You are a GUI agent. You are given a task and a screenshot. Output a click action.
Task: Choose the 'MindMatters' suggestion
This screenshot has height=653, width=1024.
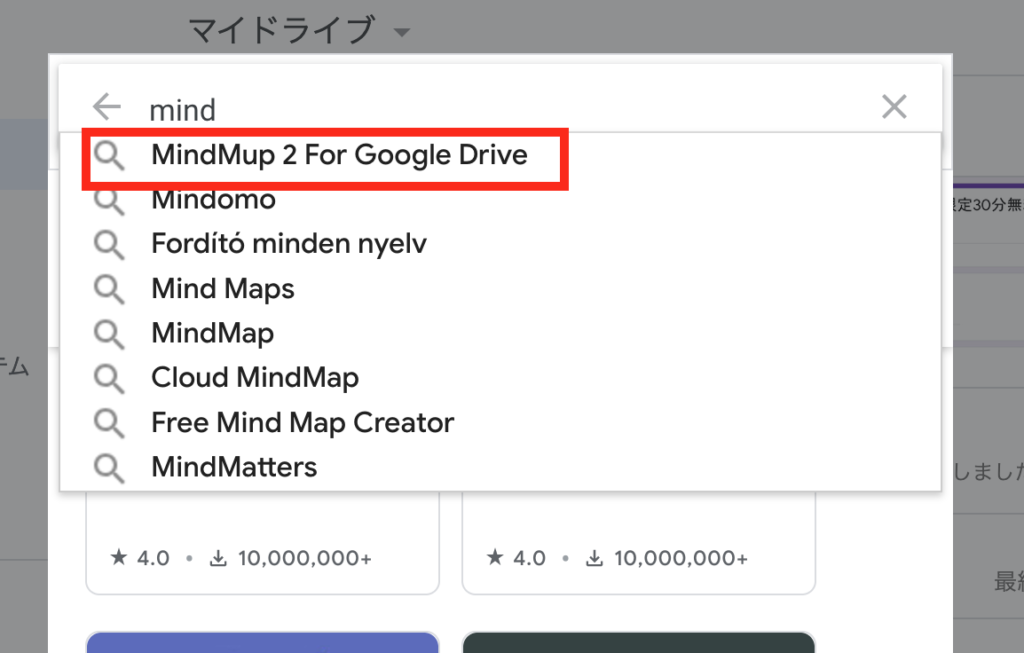coord(500,467)
